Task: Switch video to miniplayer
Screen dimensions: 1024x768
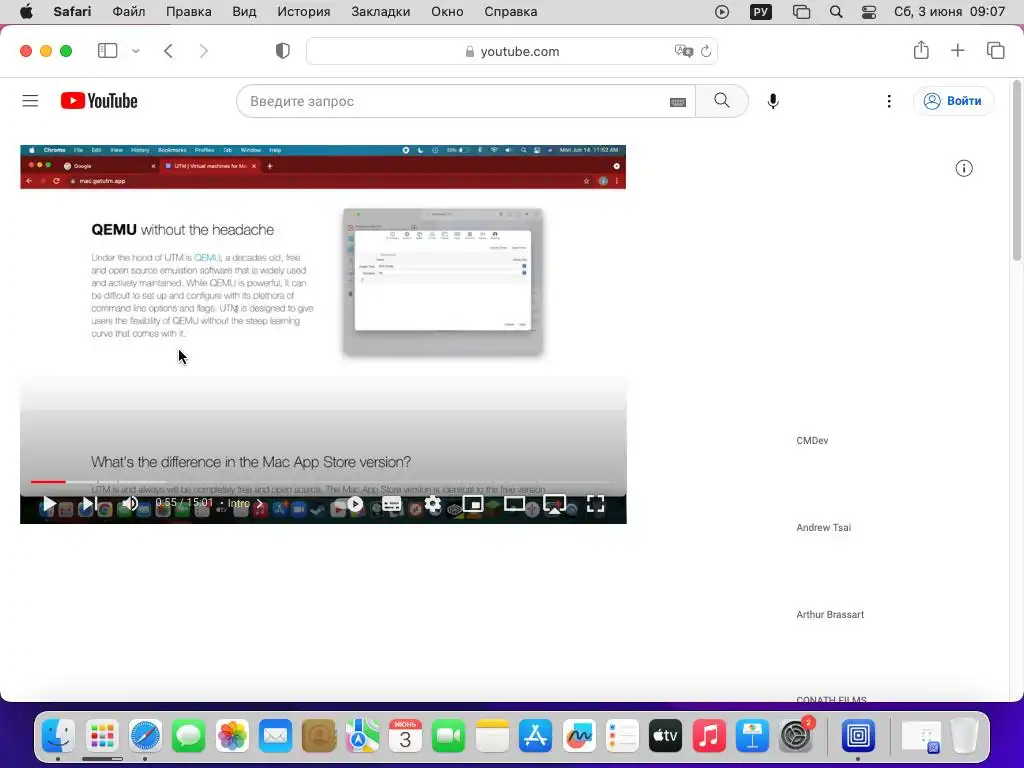Action: pos(473,504)
